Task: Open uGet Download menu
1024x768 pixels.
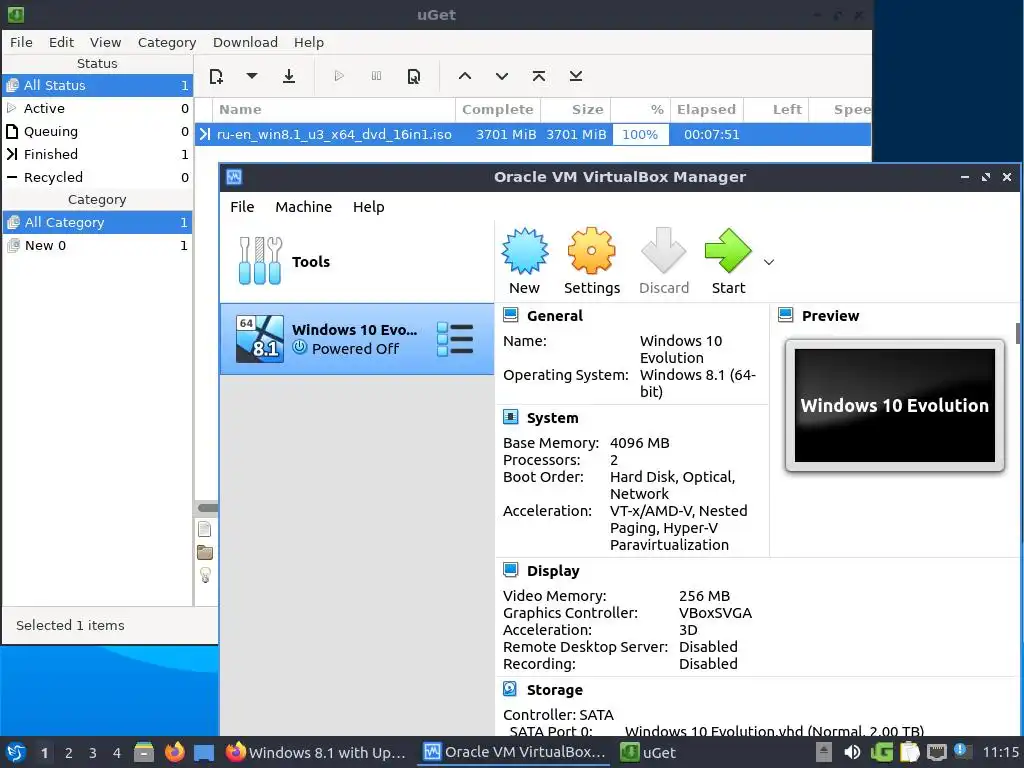Action: (245, 42)
